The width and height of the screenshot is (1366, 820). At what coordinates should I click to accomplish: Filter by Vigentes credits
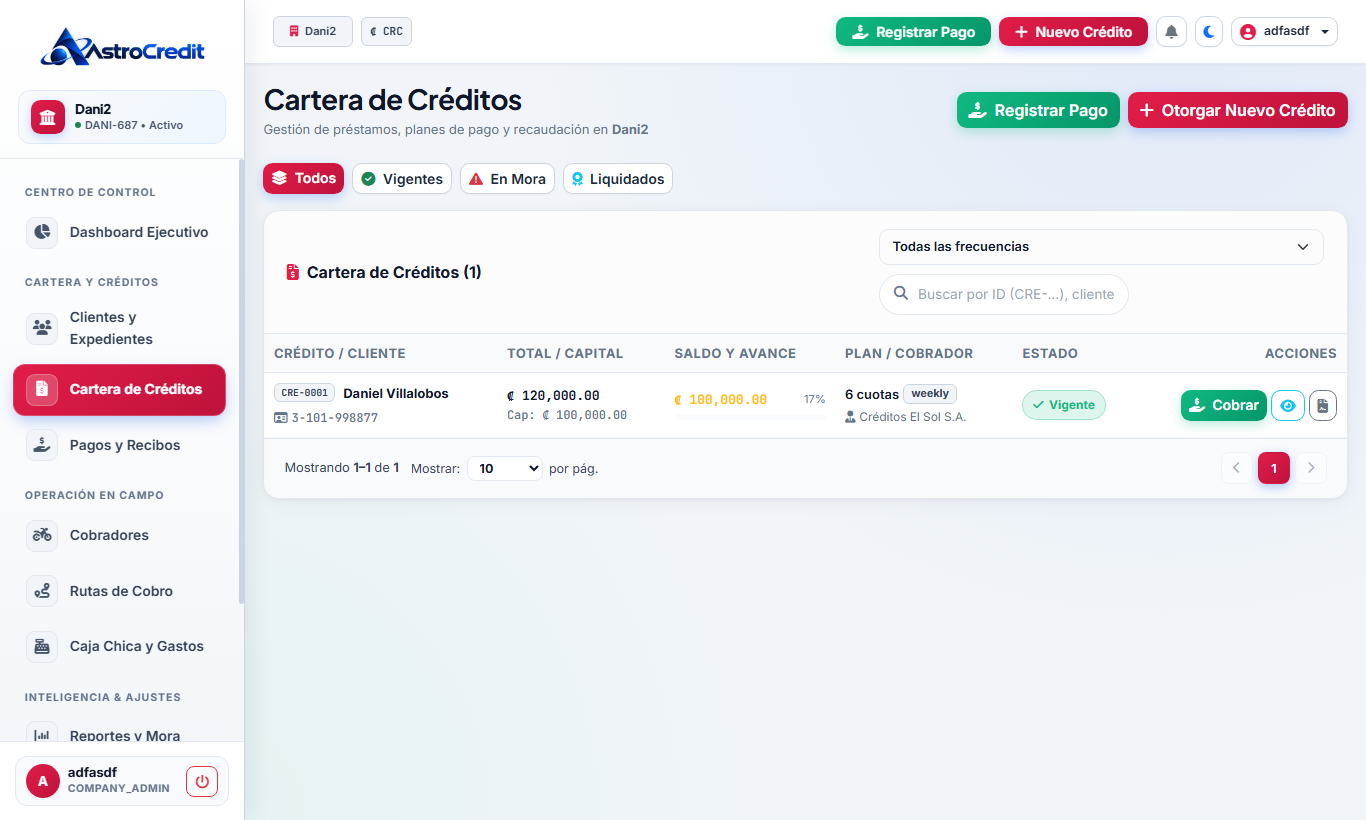[x=402, y=179]
